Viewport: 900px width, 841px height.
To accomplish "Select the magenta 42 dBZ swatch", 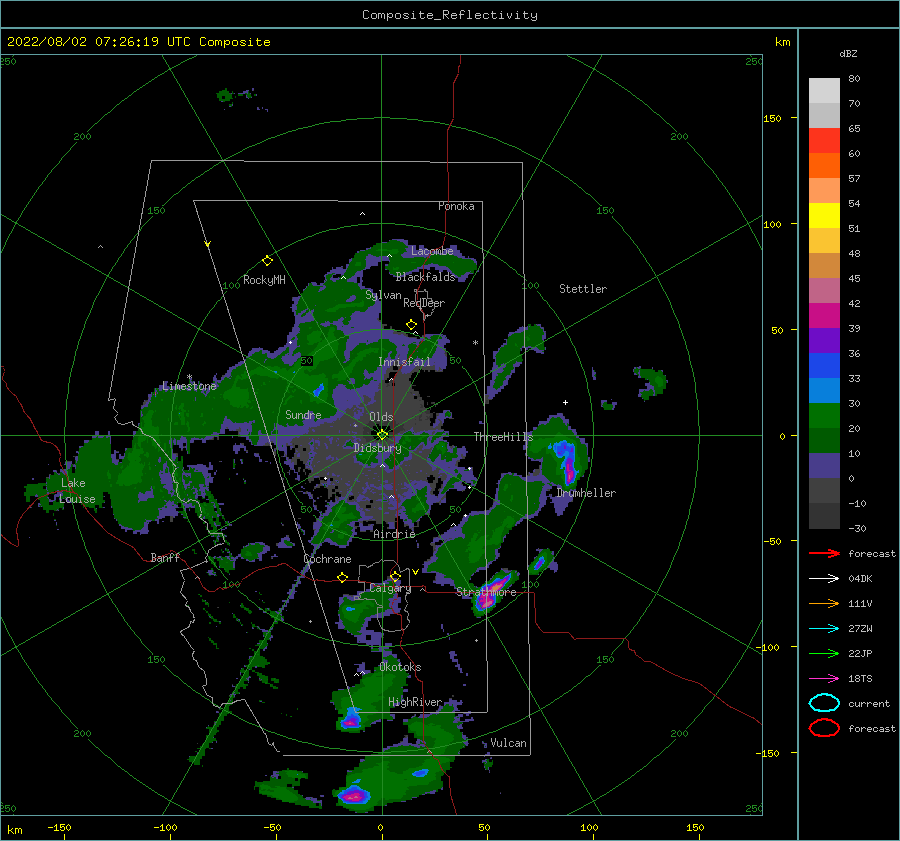I will (824, 315).
